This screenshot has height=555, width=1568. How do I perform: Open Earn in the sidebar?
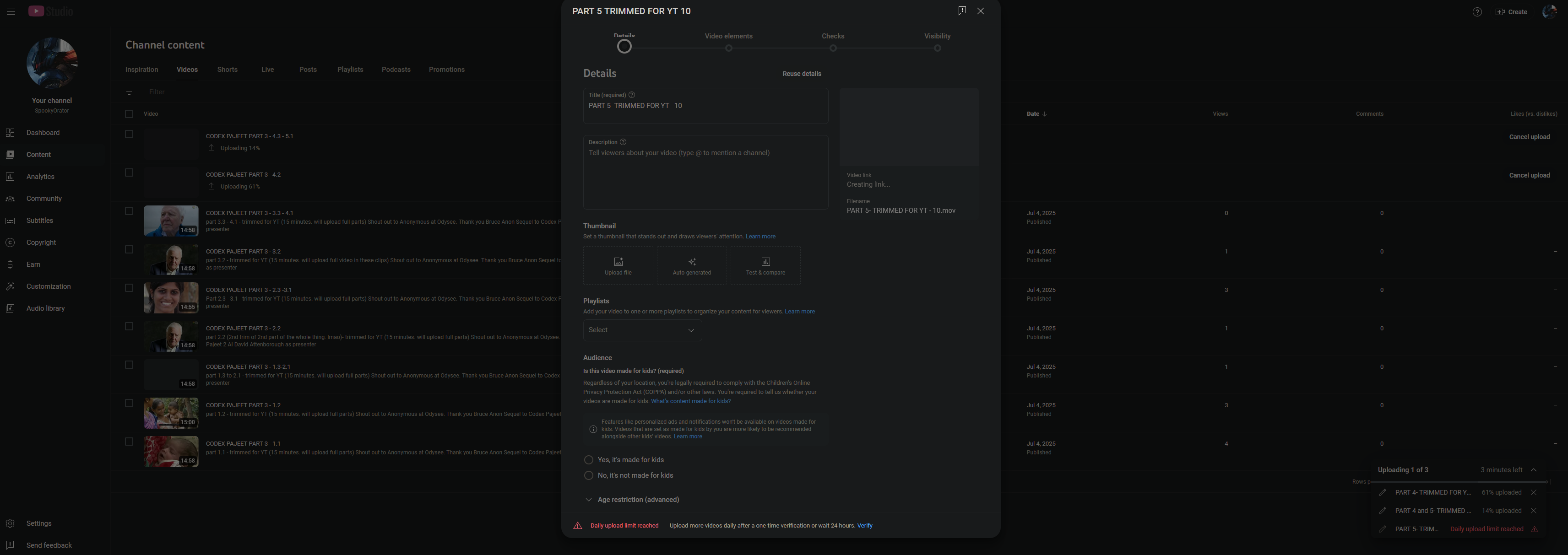[x=33, y=264]
